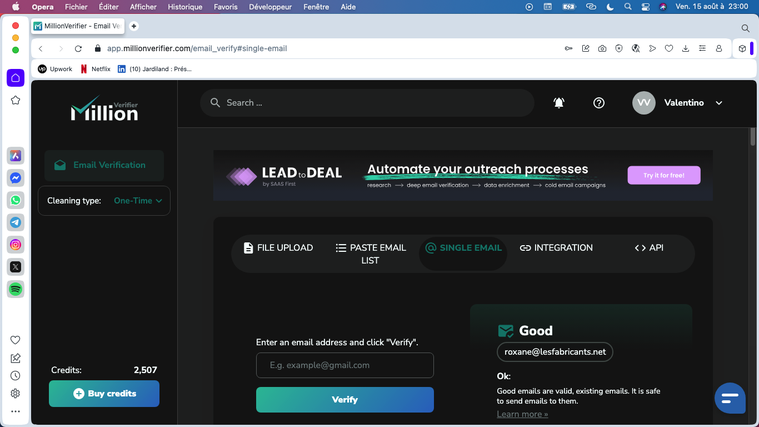759x427 pixels.
Task: Click the Verify button
Action: [x=345, y=399]
